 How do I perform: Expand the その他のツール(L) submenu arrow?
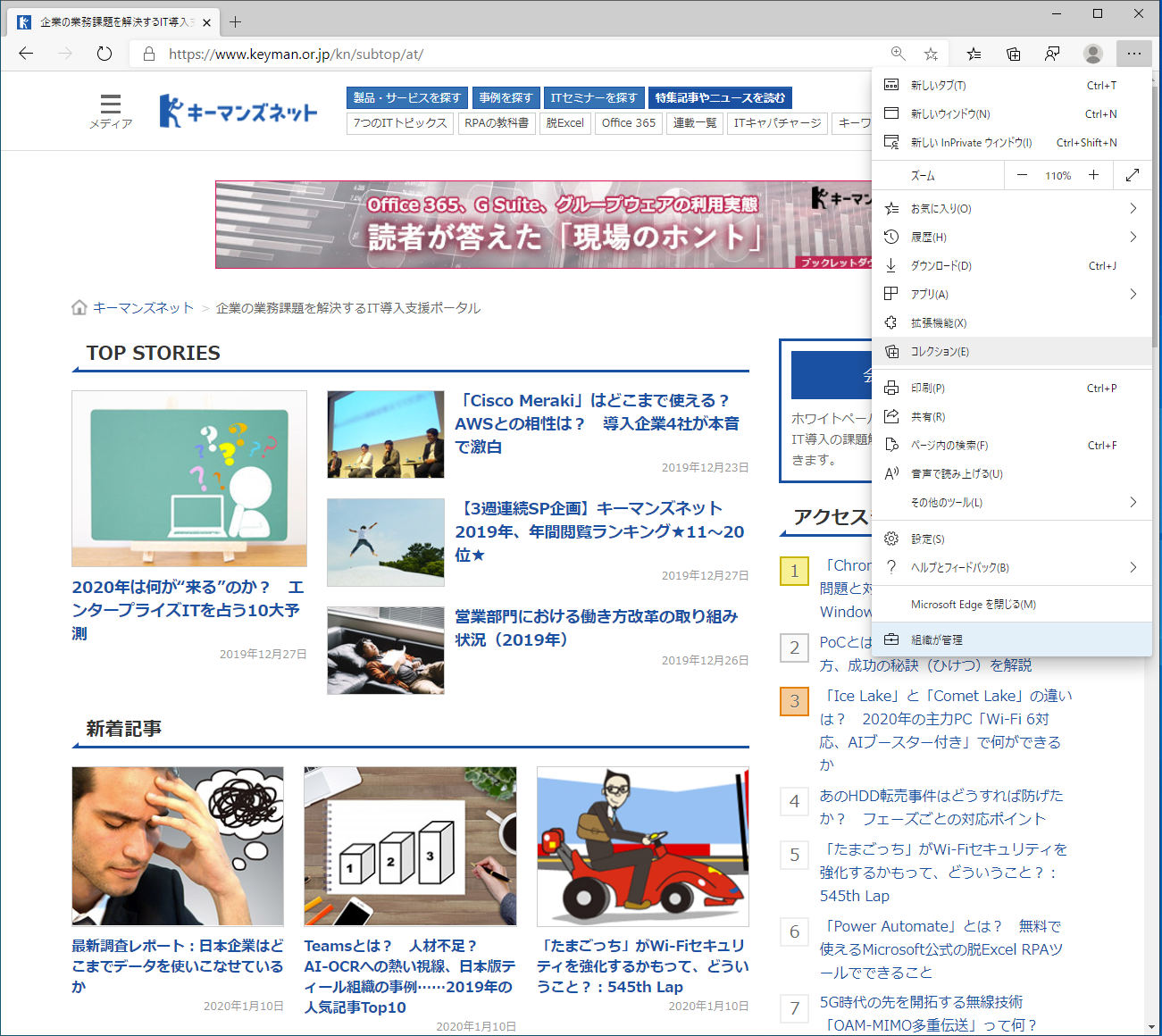[1133, 503]
